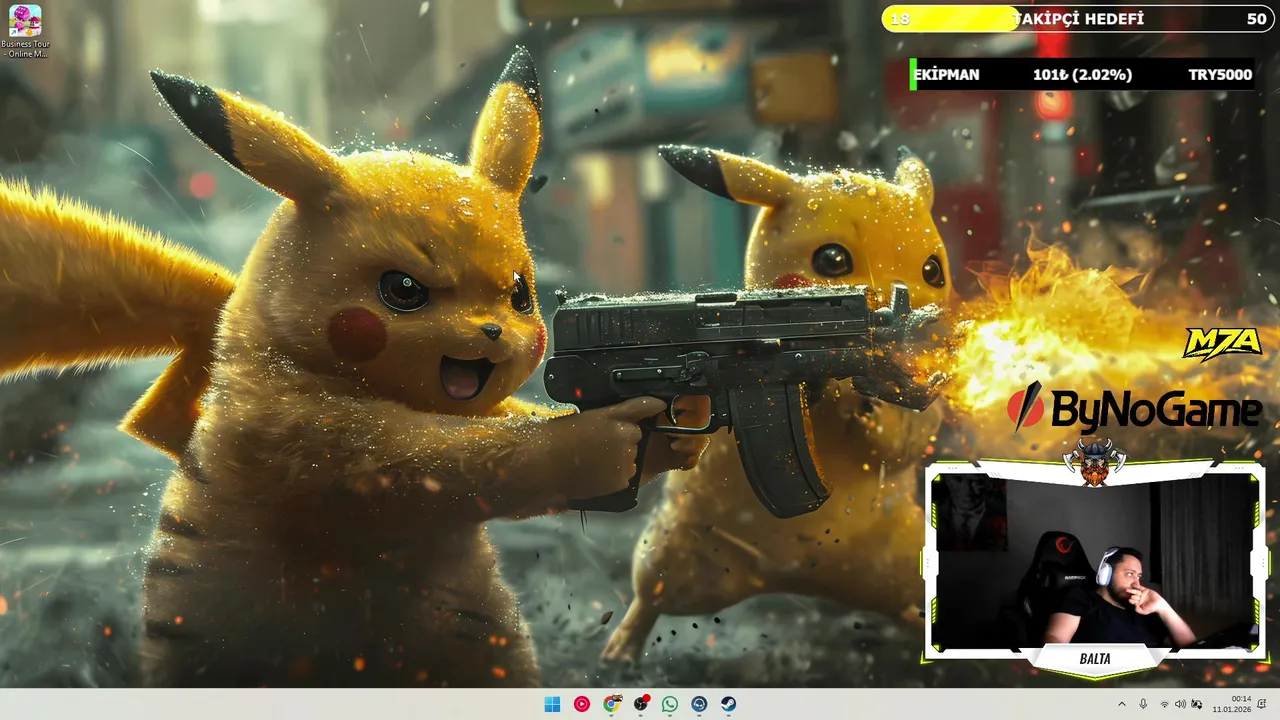1280x720 pixels.
Task: Click the microphone tray icon
Action: click(x=1143, y=704)
